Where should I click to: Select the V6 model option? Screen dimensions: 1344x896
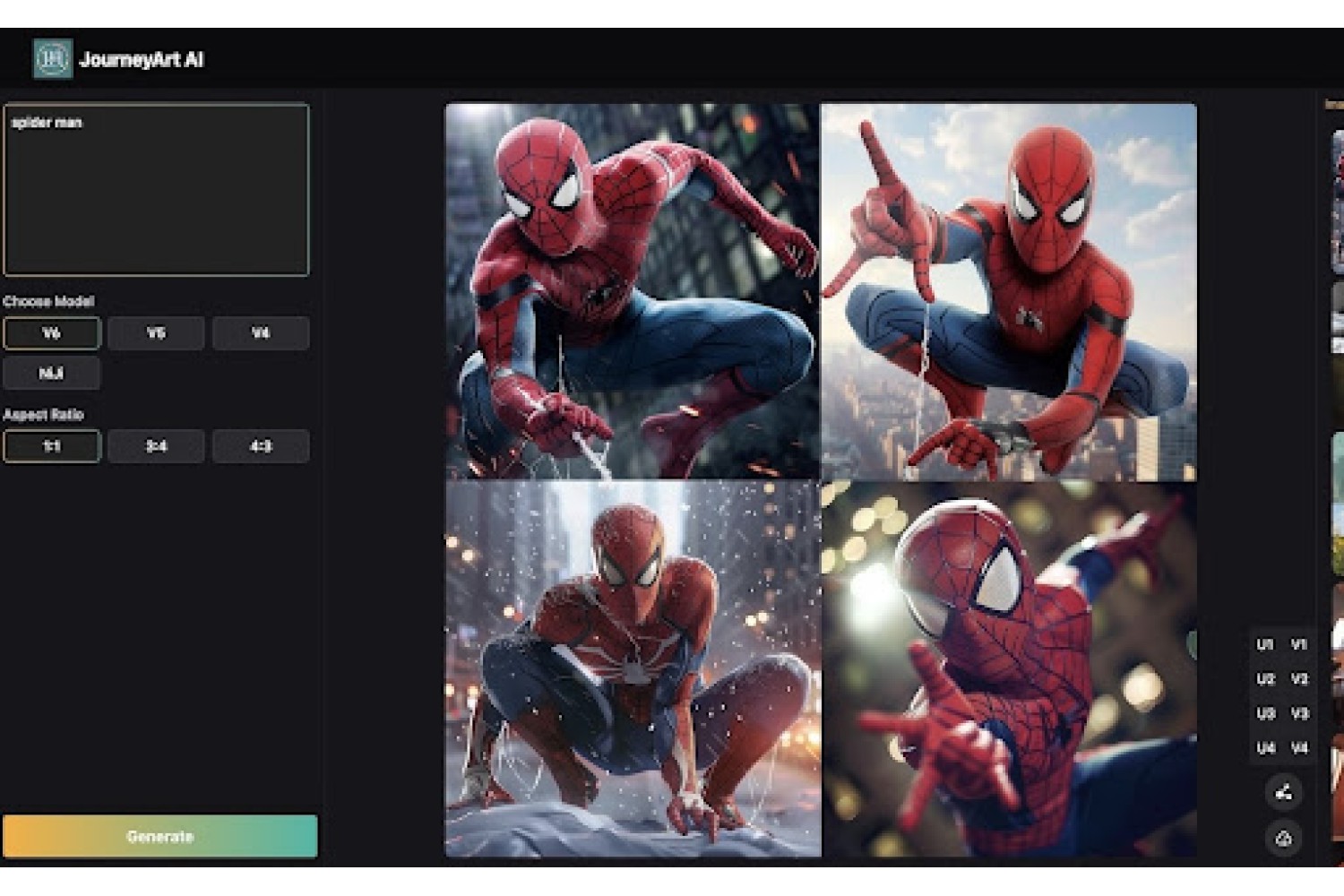[x=52, y=333]
